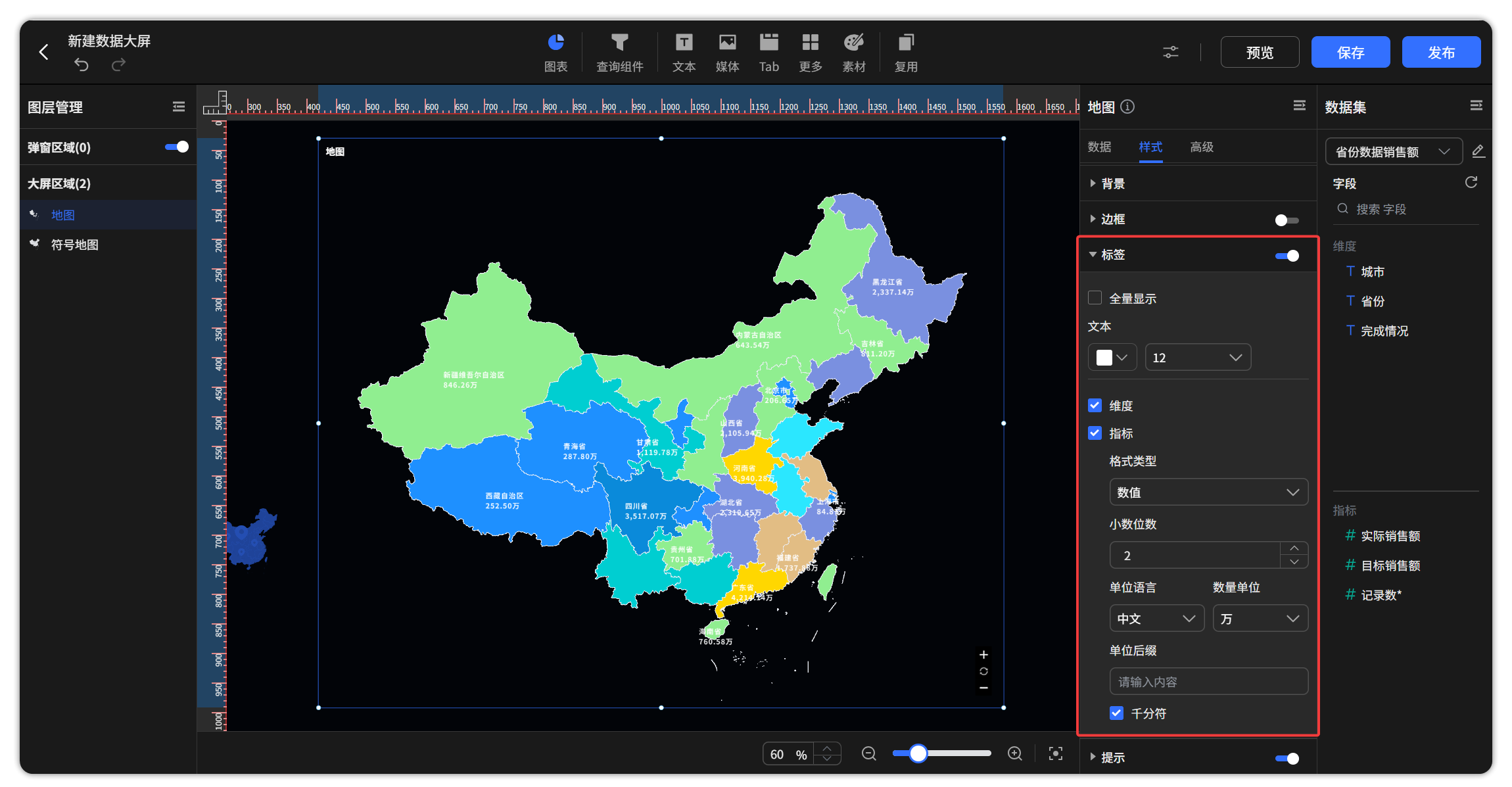Viewport: 1512px width, 787px height.
Task: Toggle the 弹窗区域 switch
Action: tap(177, 147)
